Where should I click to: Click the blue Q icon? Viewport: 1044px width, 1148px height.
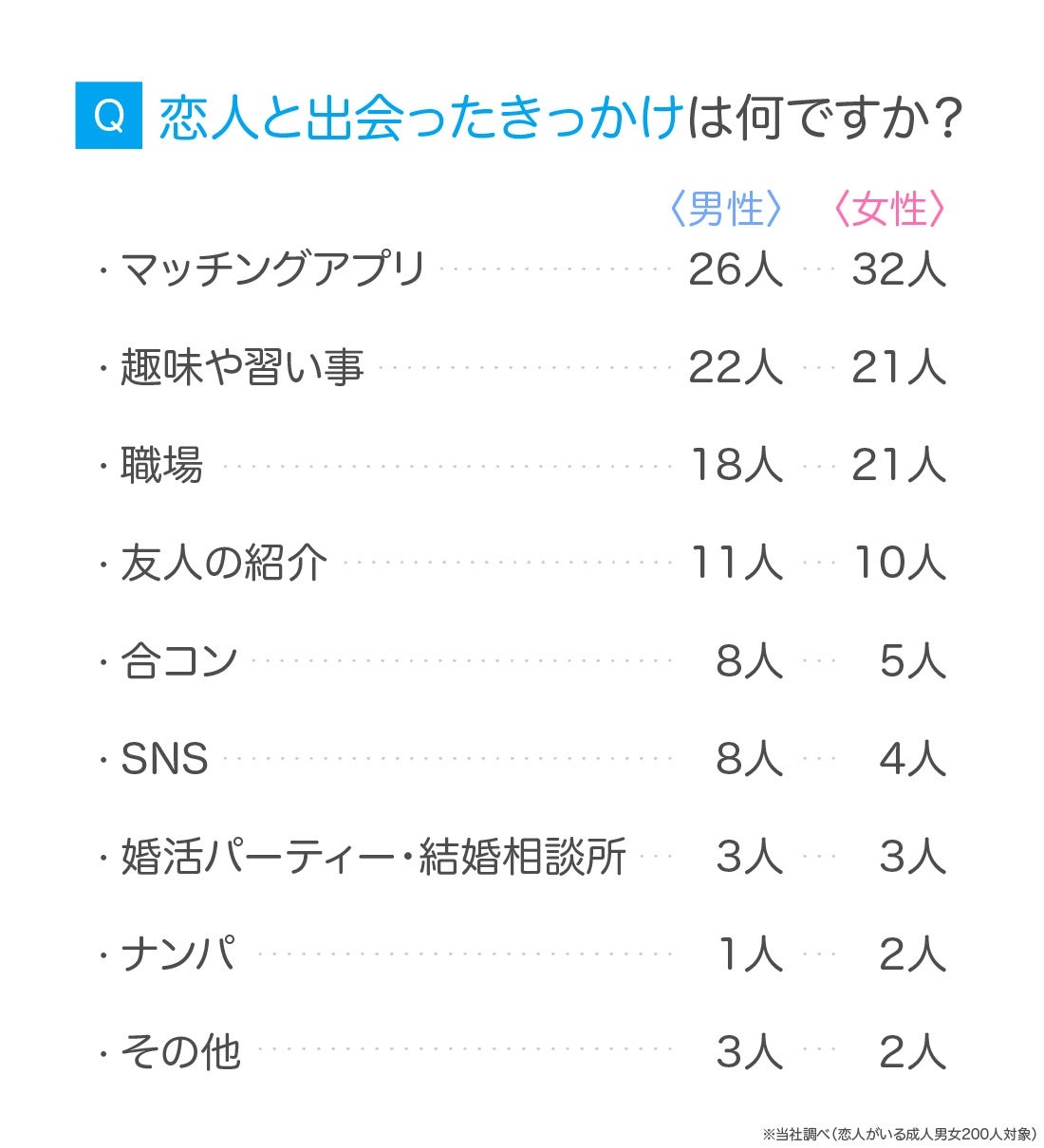pyautogui.click(x=108, y=116)
